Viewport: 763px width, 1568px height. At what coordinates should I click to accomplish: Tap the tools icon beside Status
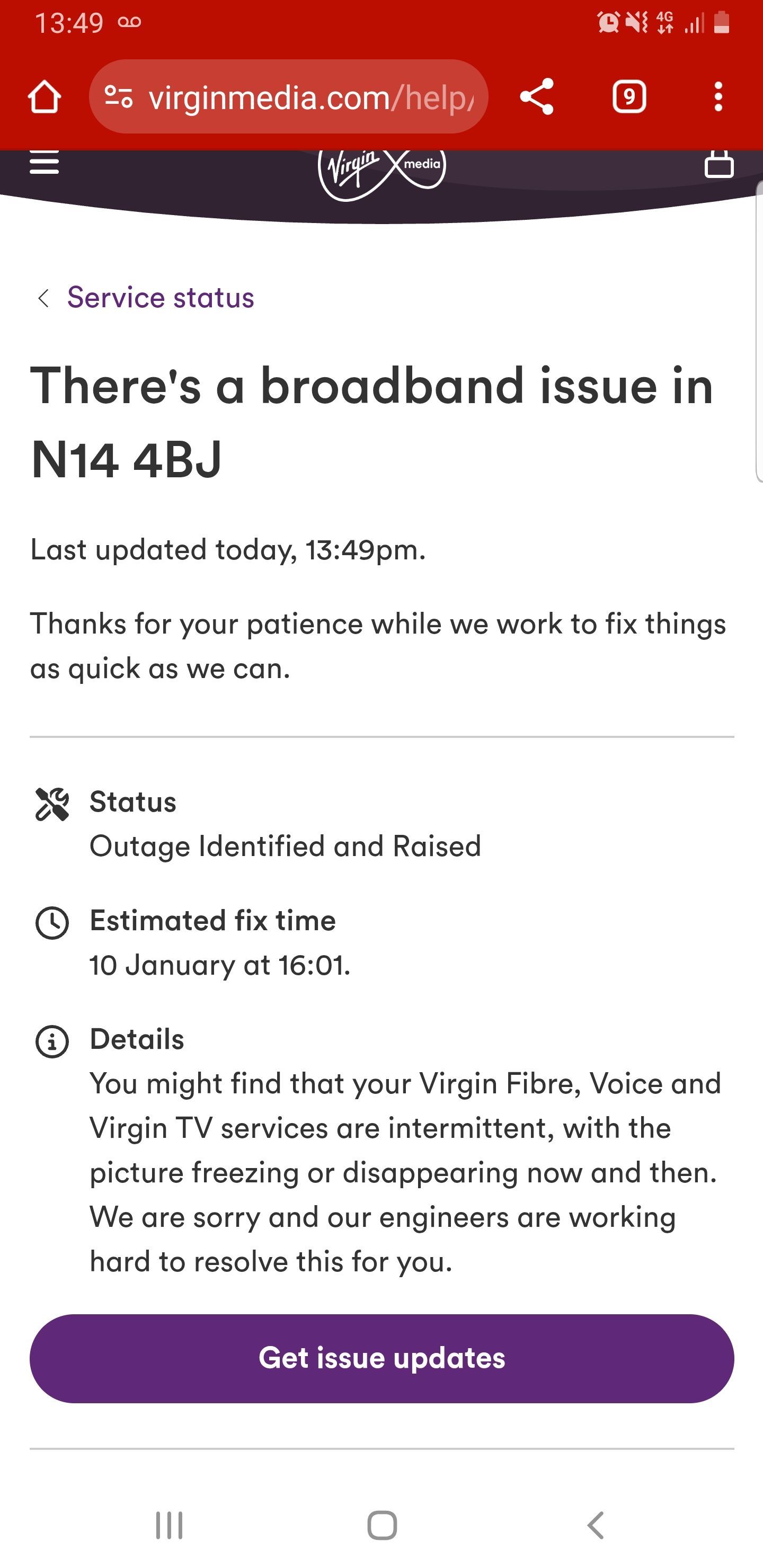(52, 804)
